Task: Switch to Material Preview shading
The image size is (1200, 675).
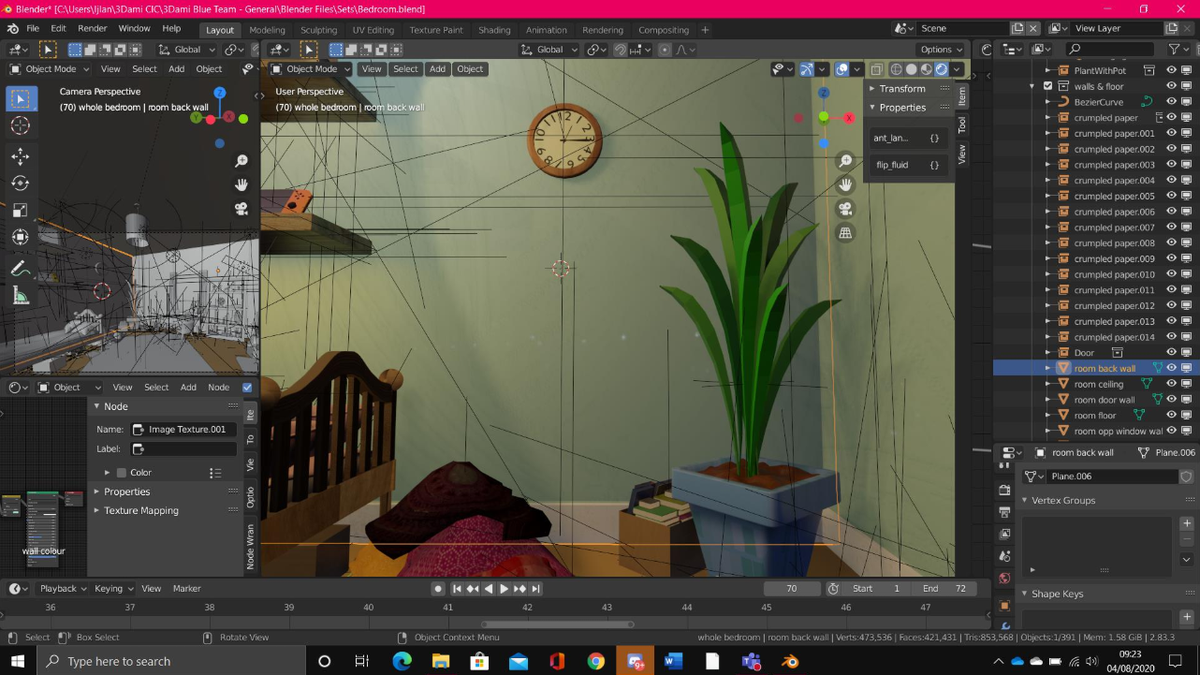Action: [926, 69]
